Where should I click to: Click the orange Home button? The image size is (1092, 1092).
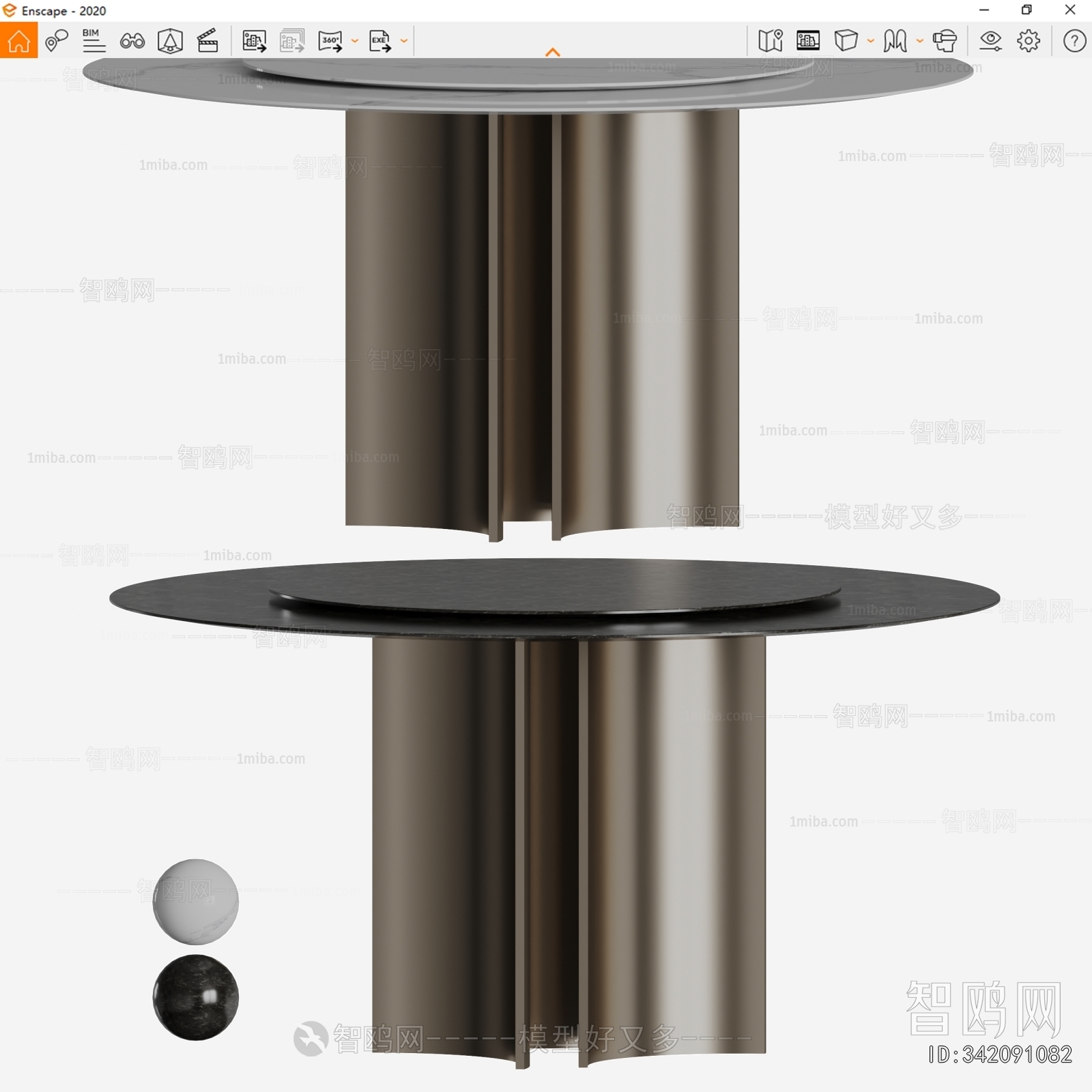pyautogui.click(x=18, y=40)
